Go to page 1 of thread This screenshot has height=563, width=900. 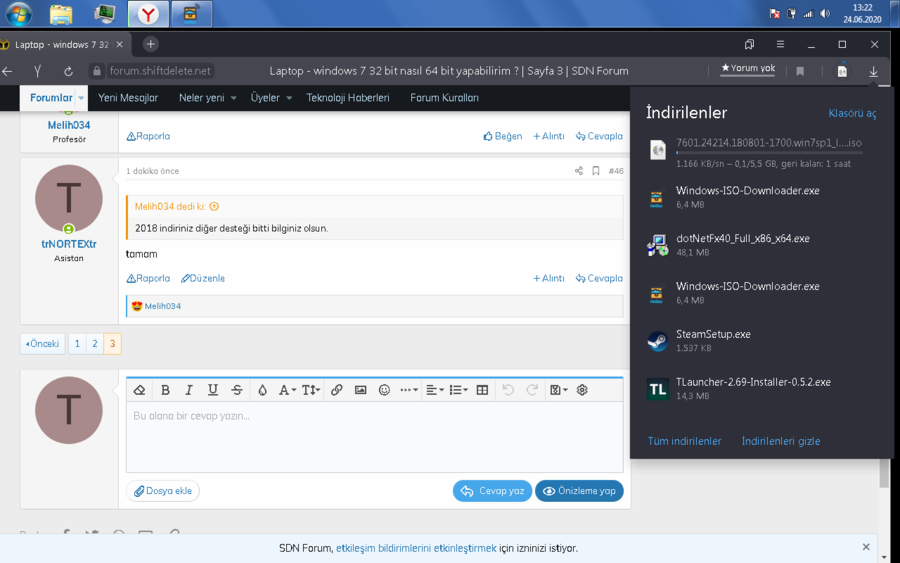click(77, 344)
